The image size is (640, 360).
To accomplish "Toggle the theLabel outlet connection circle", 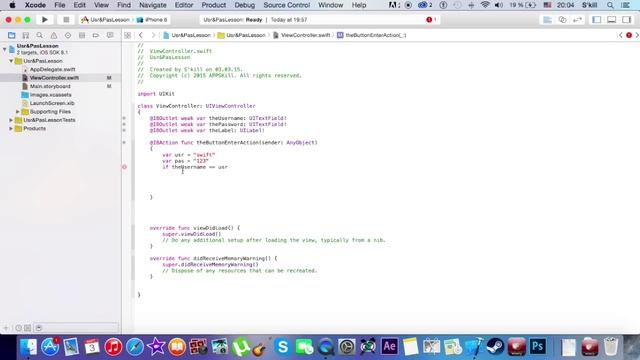I will (x=124, y=130).
